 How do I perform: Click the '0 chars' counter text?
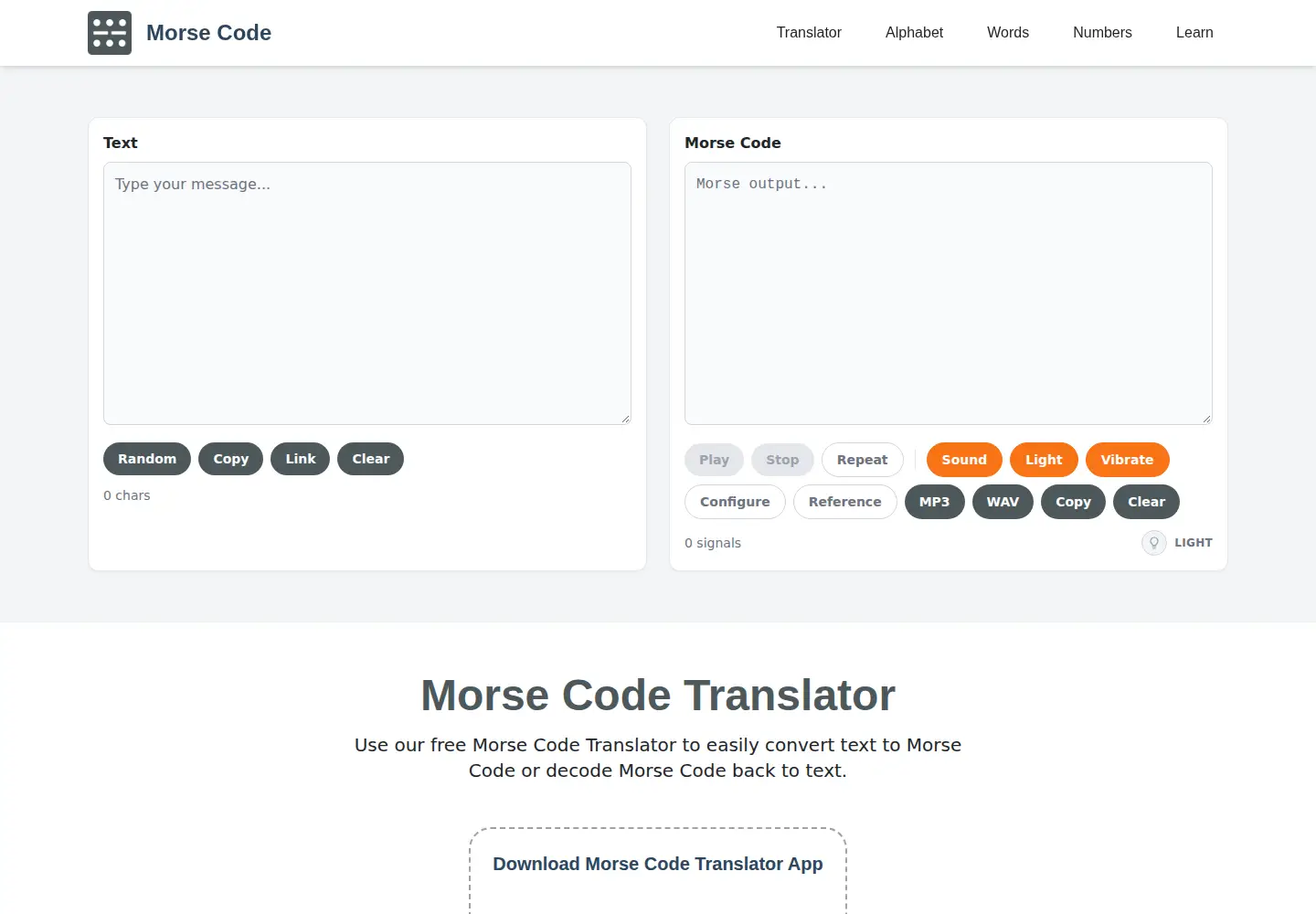coord(127,495)
